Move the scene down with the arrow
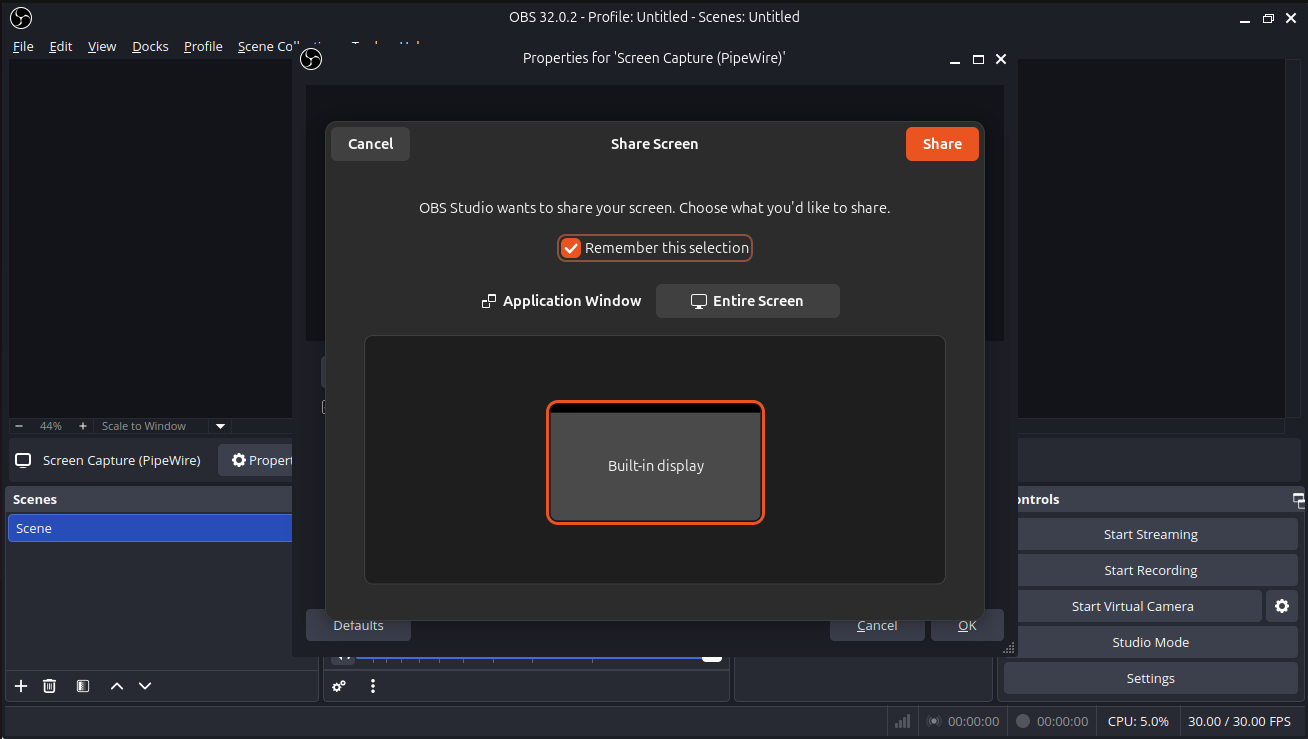 click(x=145, y=686)
